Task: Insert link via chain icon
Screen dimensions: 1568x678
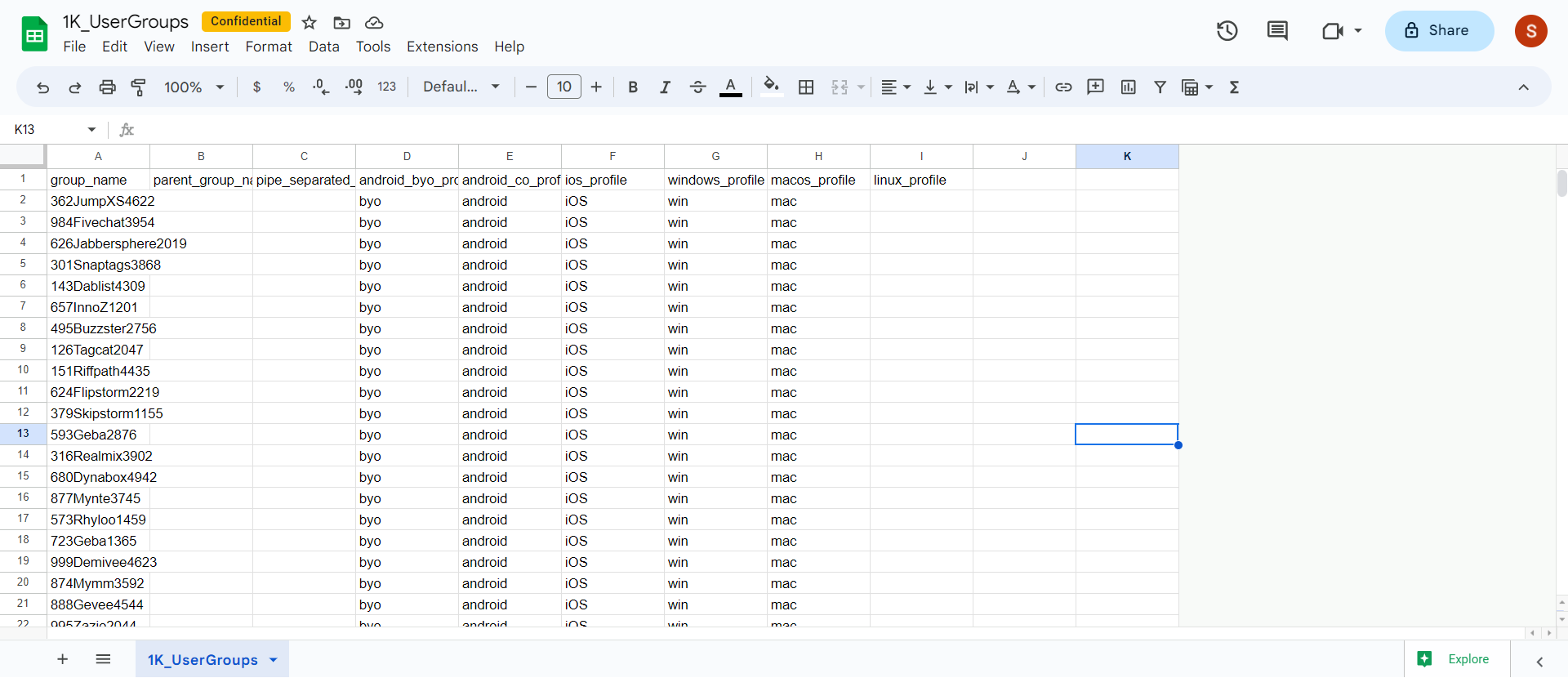Action: coord(1063,87)
